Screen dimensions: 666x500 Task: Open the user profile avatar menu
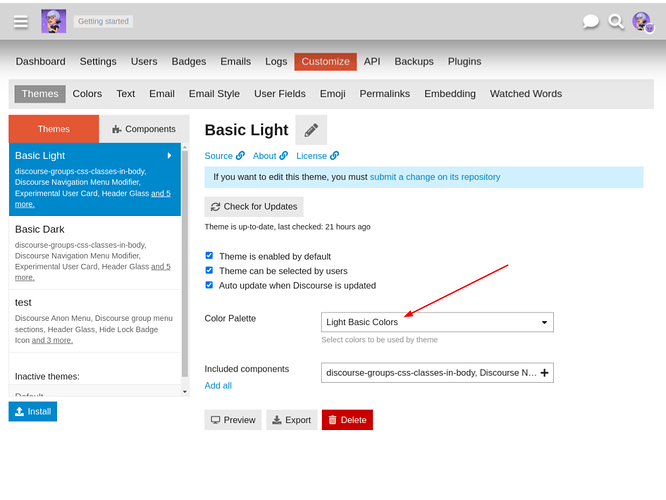pyautogui.click(x=642, y=22)
